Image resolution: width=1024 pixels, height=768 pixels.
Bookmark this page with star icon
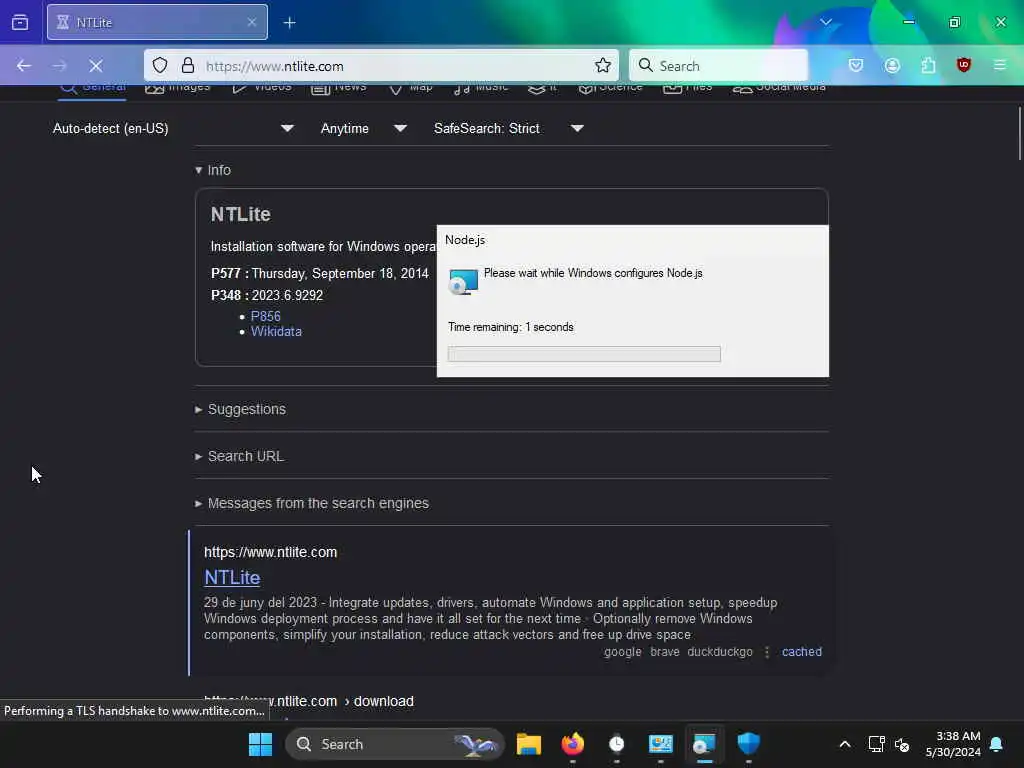603,65
